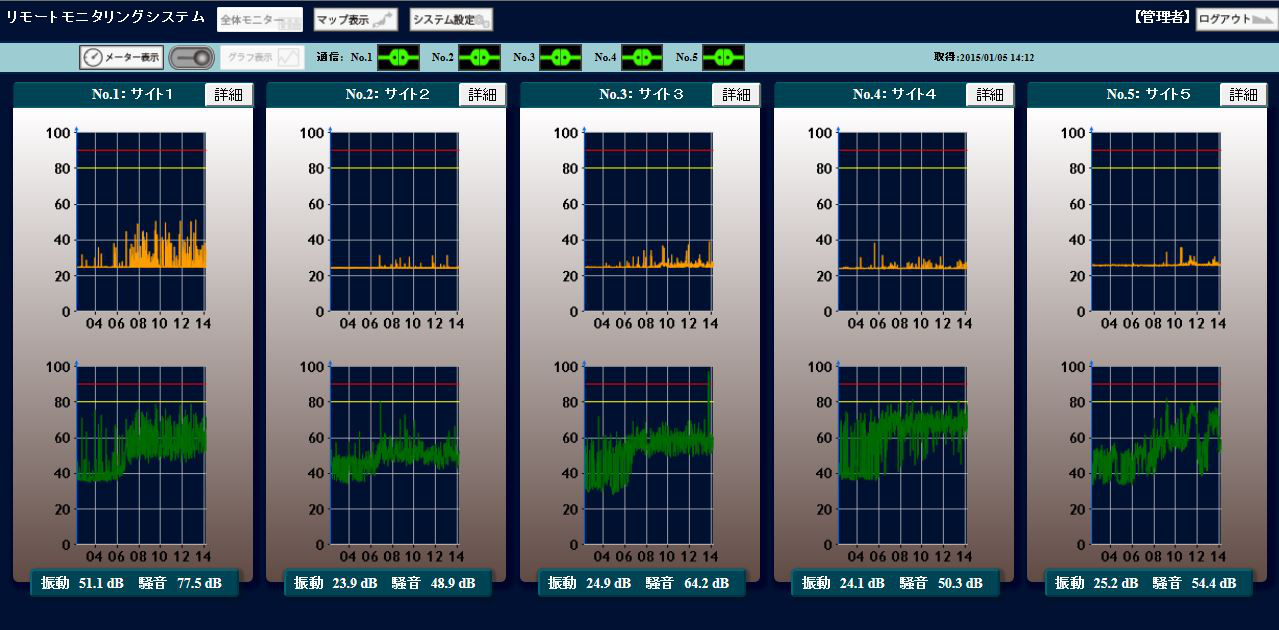Screen dimensions: 1279x630
Task: Click the green noise chart of サイト1
Action: tap(141, 456)
